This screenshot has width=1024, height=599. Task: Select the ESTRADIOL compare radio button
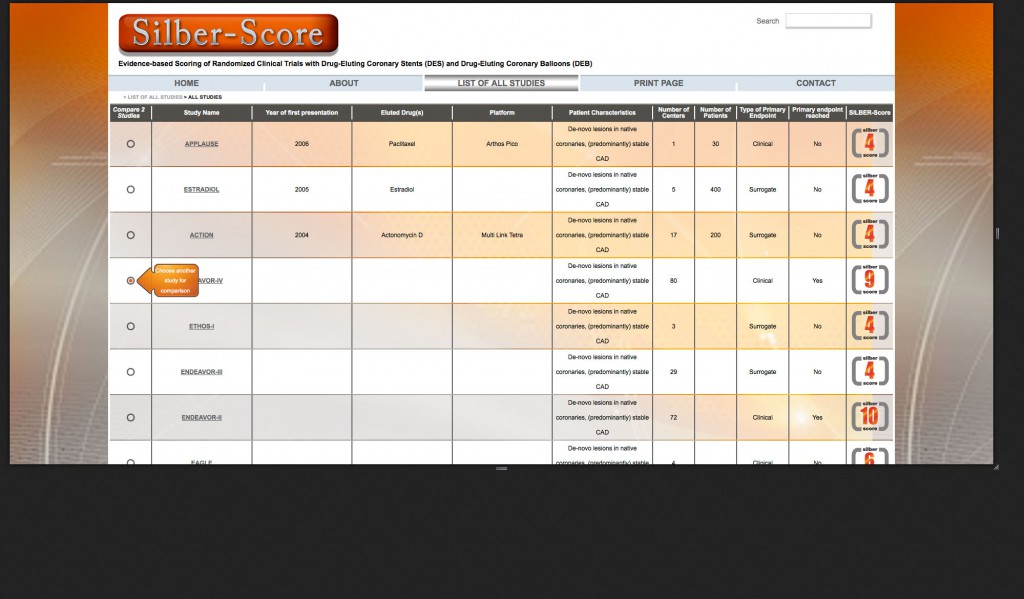131,189
